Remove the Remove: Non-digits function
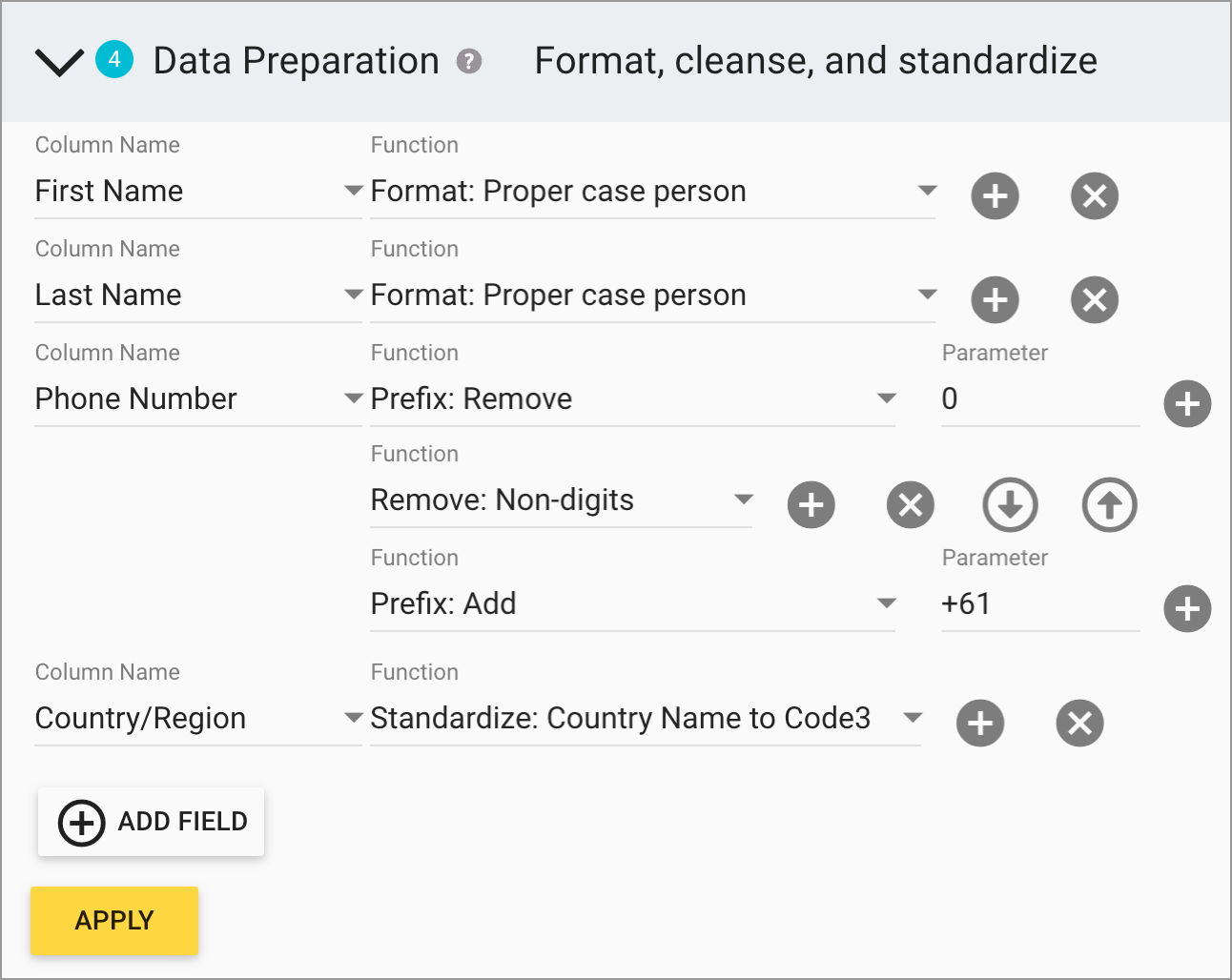The image size is (1232, 980). [910, 505]
